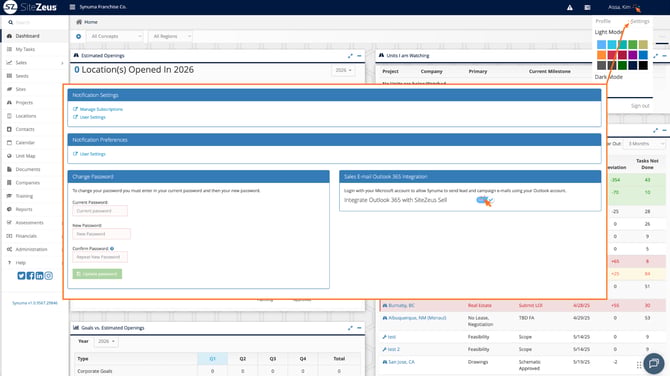This screenshot has height=376, width=670.
Task: Click the Unit Map globe icon in sidebar
Action: (9, 156)
